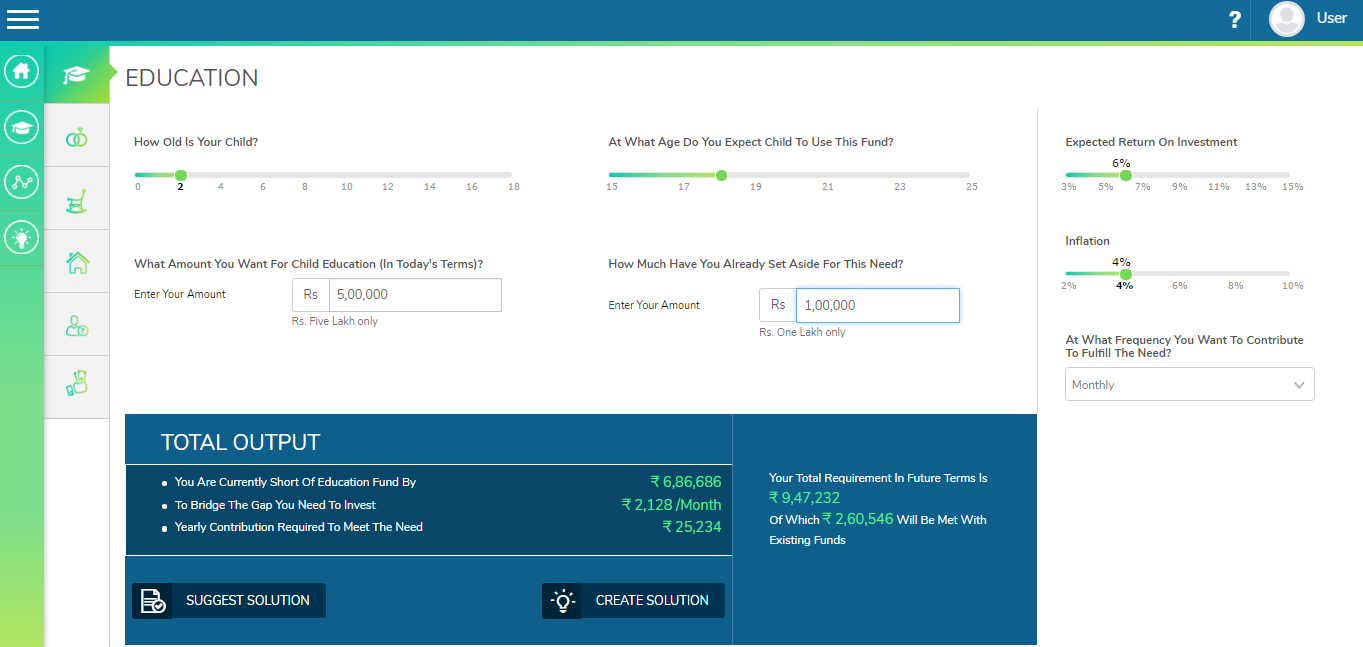Click the light bulb icon in left sidebar
Screen dimensions: 1363x647
[22, 237]
